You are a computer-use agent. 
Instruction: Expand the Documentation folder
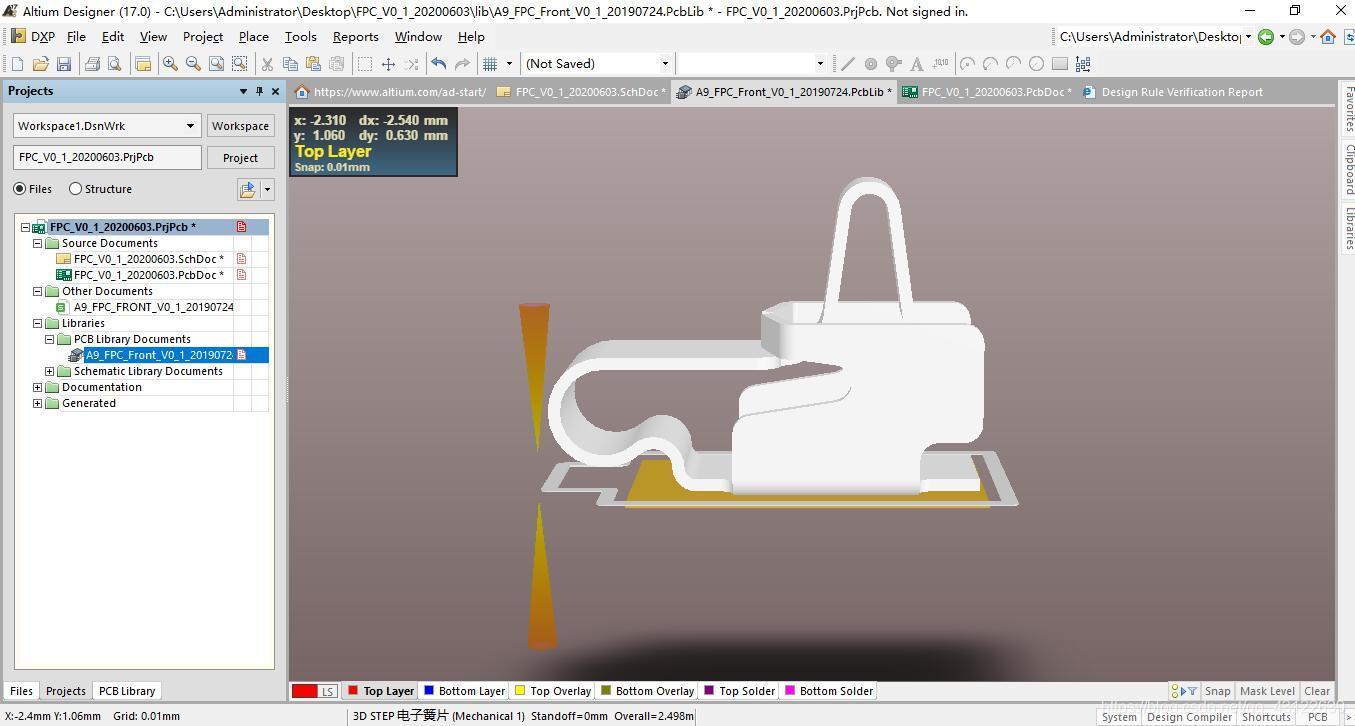point(38,387)
